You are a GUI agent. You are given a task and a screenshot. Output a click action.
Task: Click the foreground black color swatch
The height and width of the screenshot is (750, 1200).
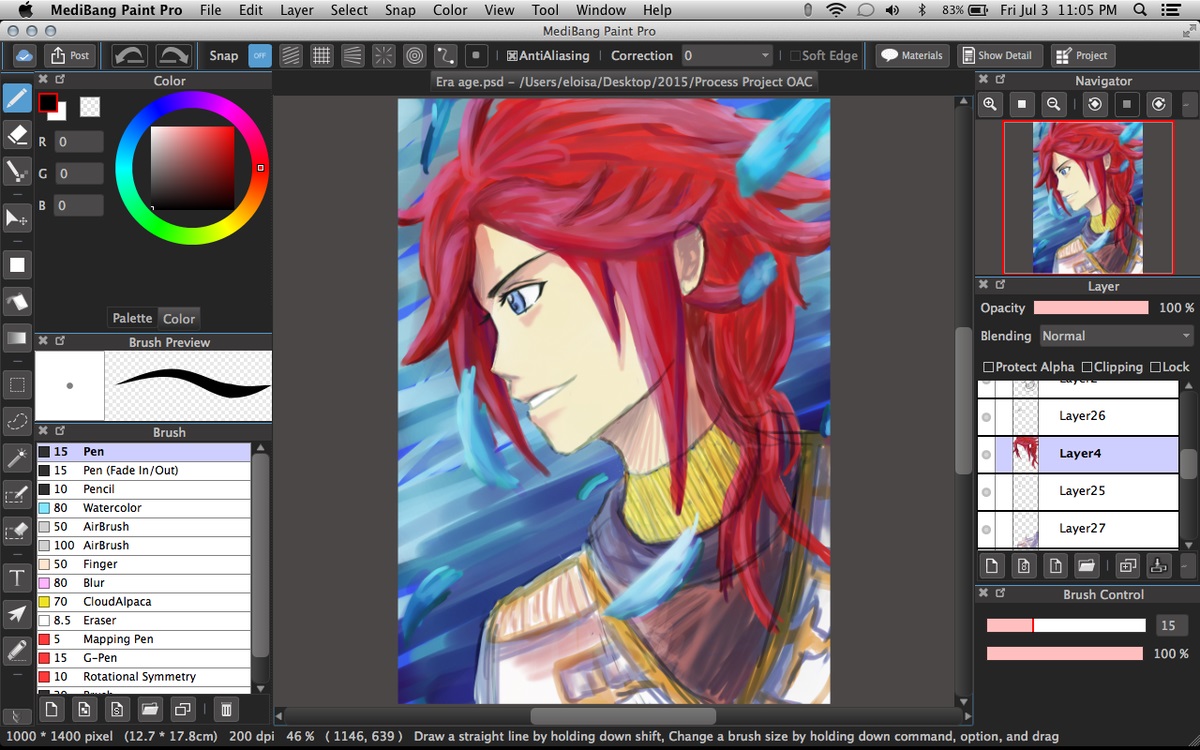click(47, 101)
